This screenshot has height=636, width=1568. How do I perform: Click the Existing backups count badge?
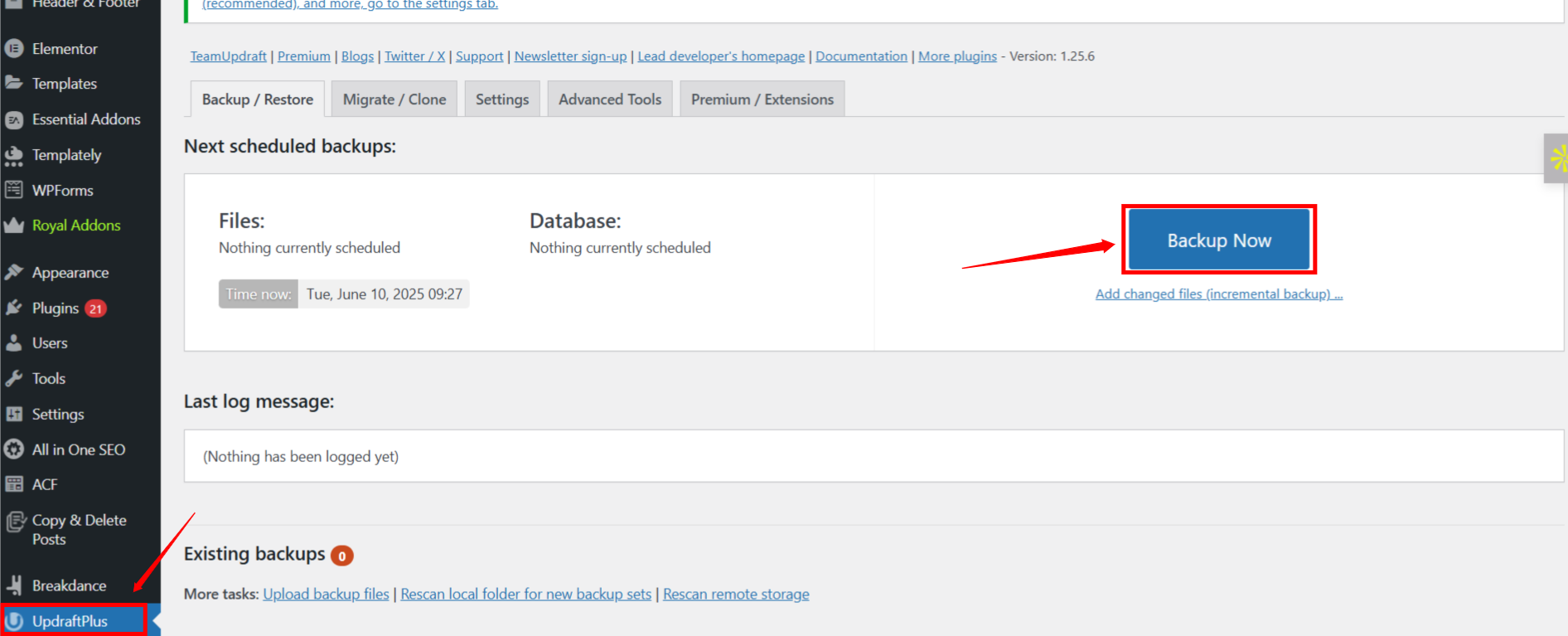(342, 556)
